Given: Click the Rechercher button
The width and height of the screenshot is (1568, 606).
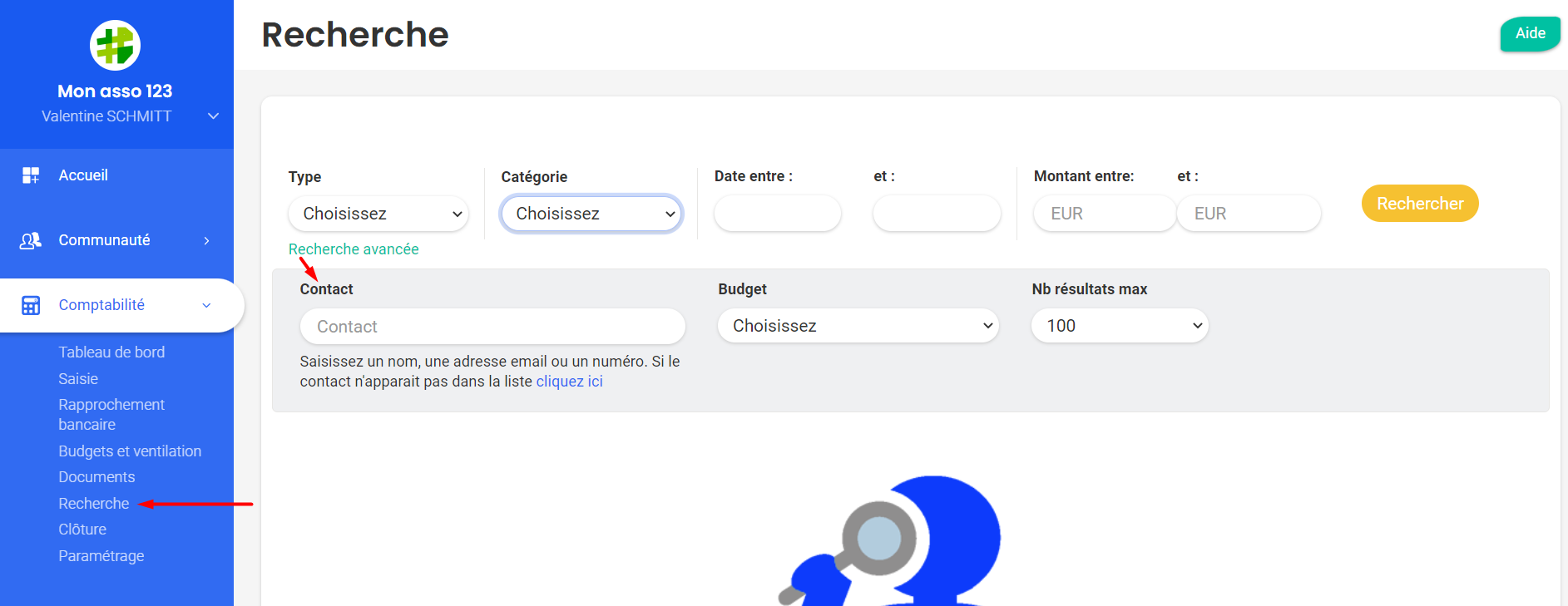Looking at the screenshot, I should (1420, 204).
